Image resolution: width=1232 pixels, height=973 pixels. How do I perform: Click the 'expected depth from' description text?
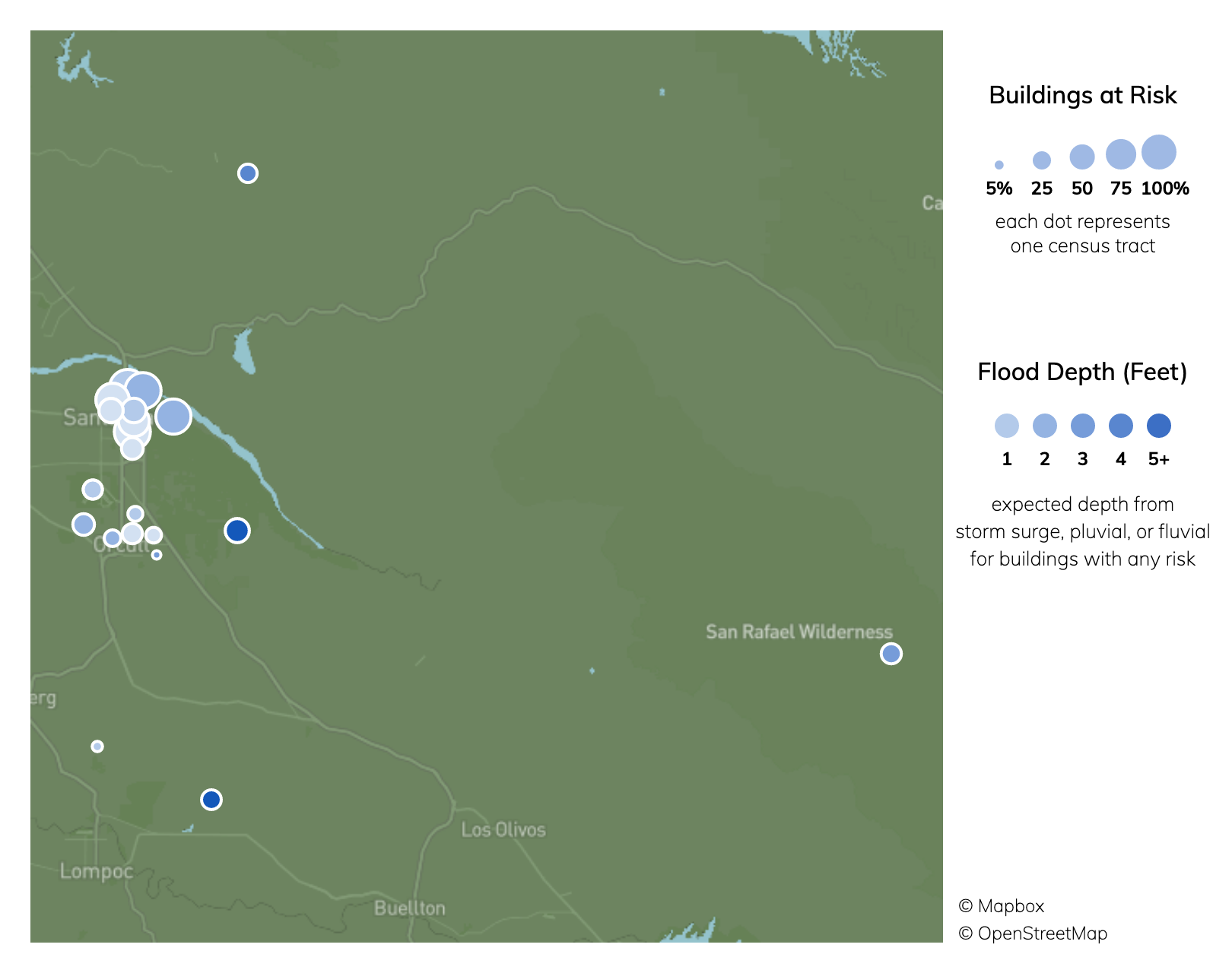coord(1083,505)
